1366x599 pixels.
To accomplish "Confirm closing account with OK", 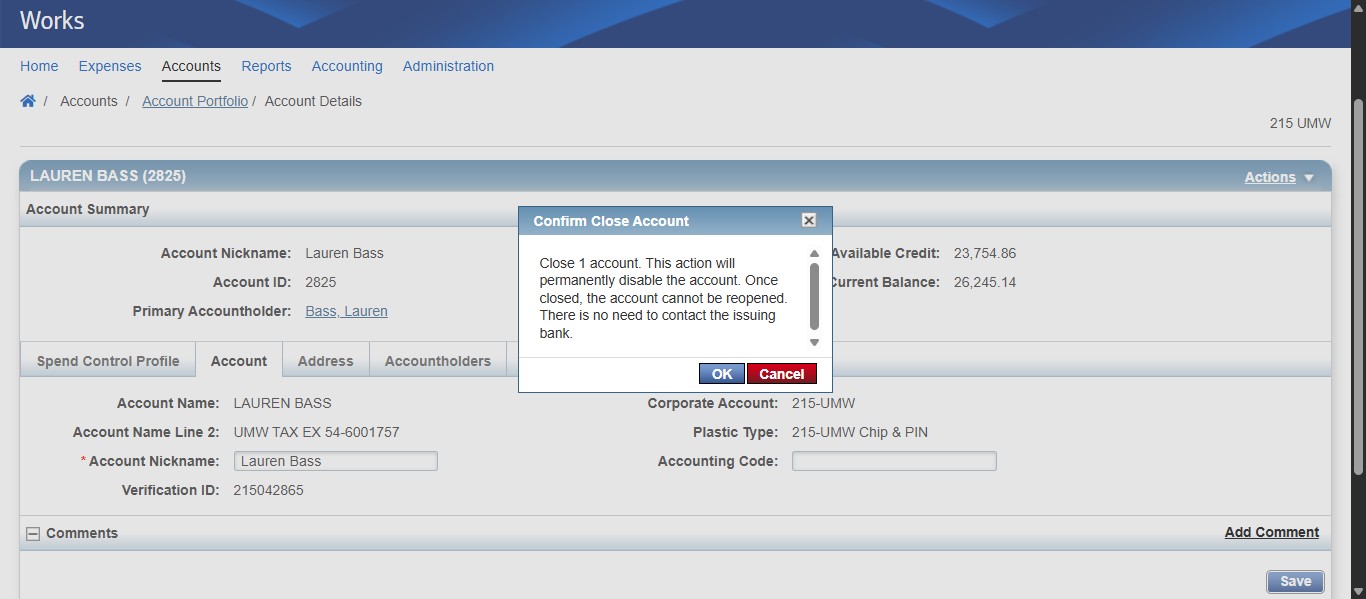I will pos(721,374).
